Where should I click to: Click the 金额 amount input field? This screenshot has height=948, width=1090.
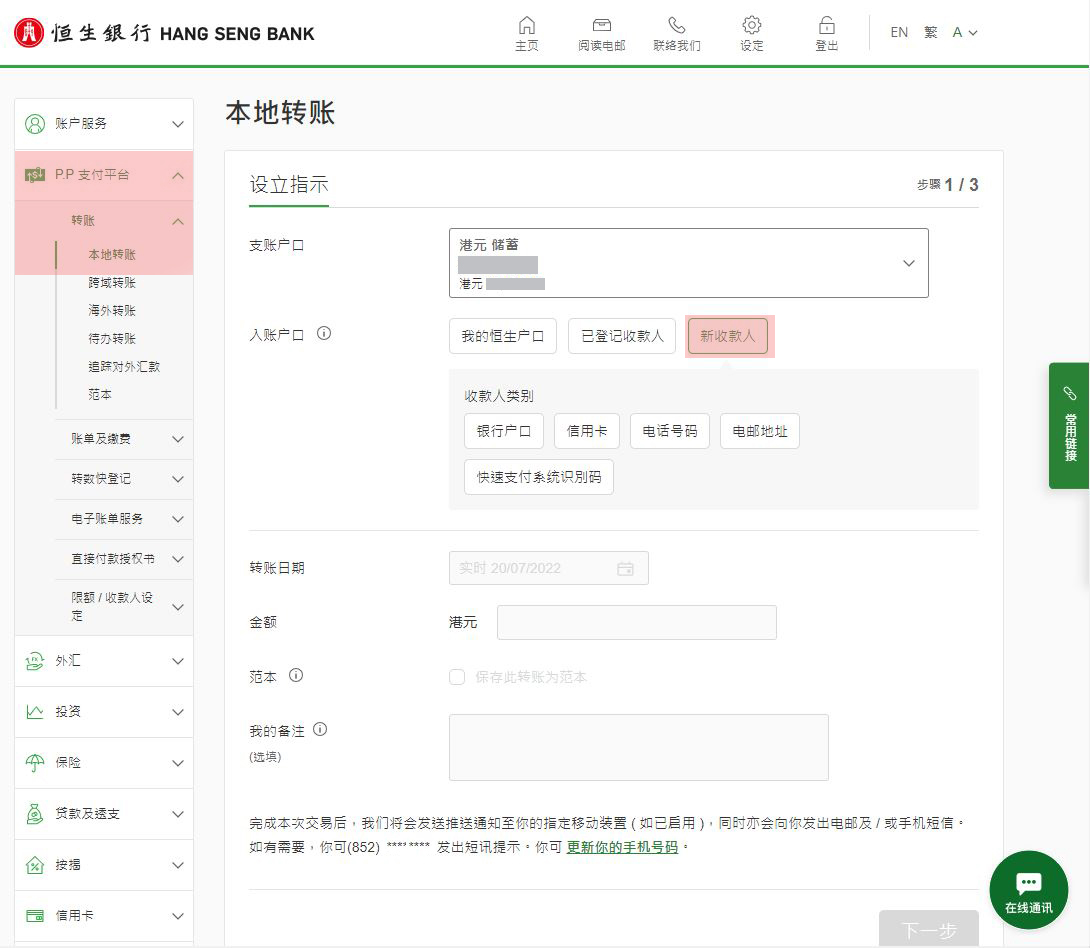(636, 622)
